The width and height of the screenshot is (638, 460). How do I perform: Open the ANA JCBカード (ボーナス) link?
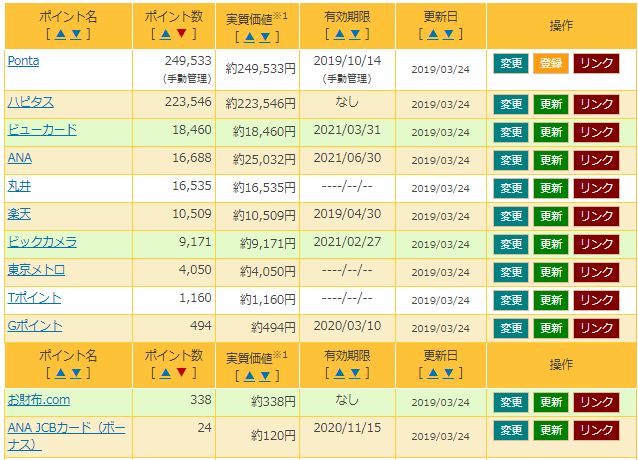(x=66, y=436)
